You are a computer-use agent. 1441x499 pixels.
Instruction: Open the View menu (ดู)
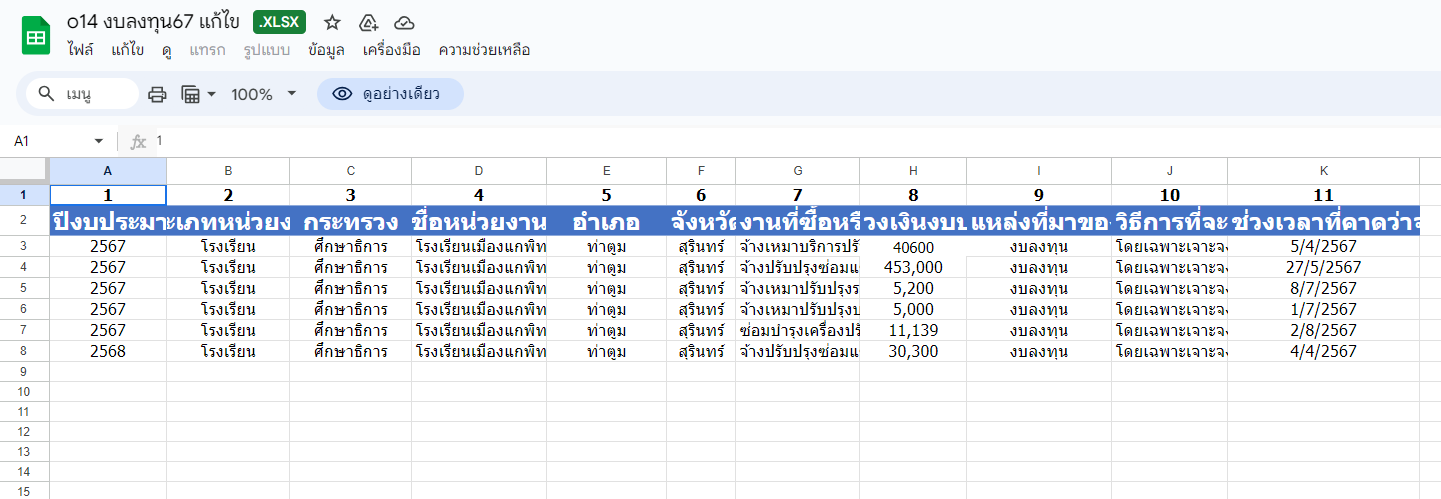pos(166,50)
